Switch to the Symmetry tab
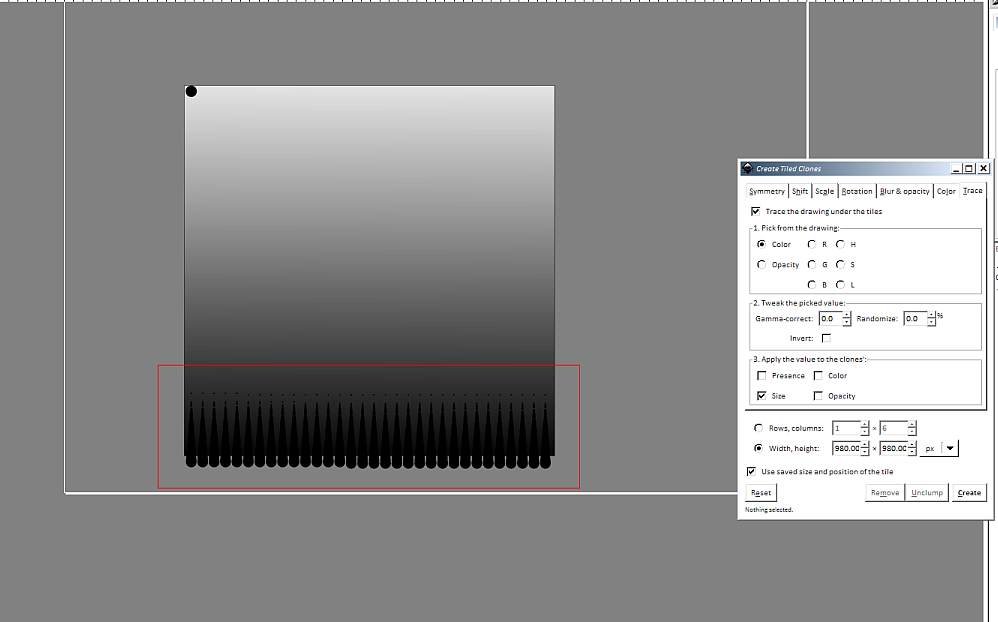 tap(767, 191)
